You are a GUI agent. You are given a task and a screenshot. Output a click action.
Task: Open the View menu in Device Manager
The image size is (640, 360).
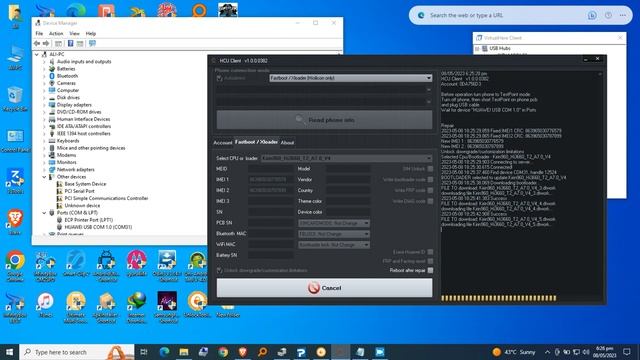74,33
